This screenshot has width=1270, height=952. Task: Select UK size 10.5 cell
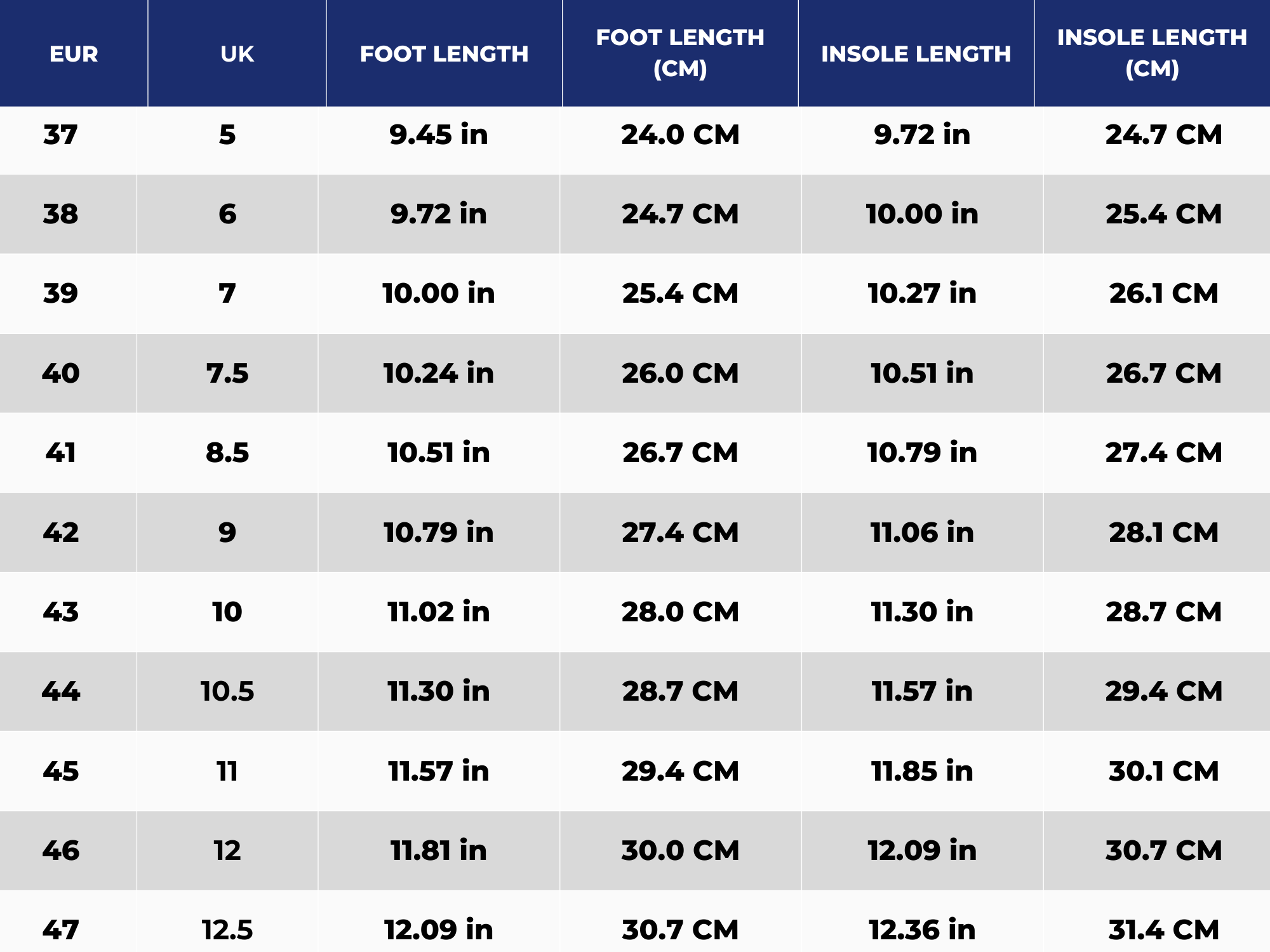pyautogui.click(x=227, y=692)
